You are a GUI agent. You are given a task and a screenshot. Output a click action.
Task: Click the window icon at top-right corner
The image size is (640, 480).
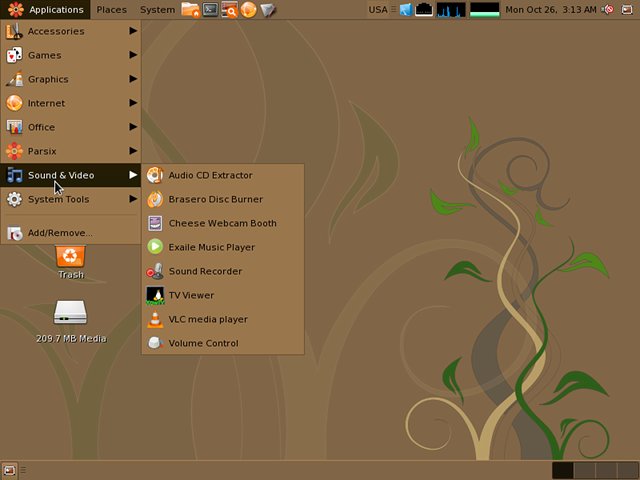point(627,9)
